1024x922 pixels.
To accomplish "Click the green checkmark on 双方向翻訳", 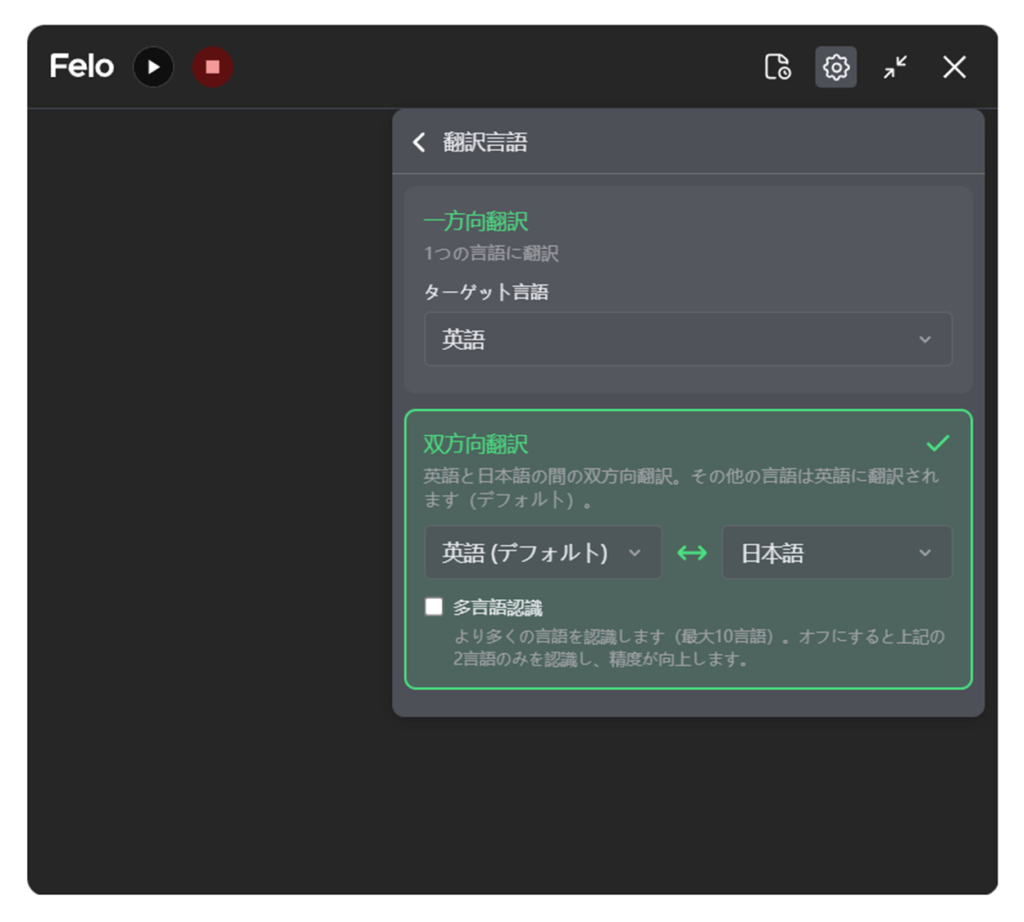I will pos(937,443).
